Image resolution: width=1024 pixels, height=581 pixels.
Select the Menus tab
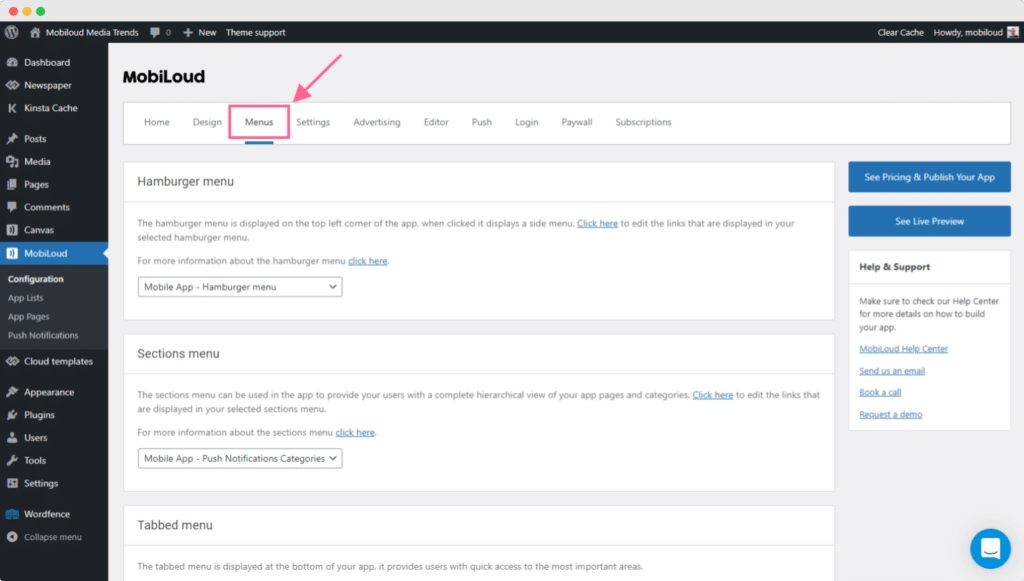pyautogui.click(x=259, y=122)
